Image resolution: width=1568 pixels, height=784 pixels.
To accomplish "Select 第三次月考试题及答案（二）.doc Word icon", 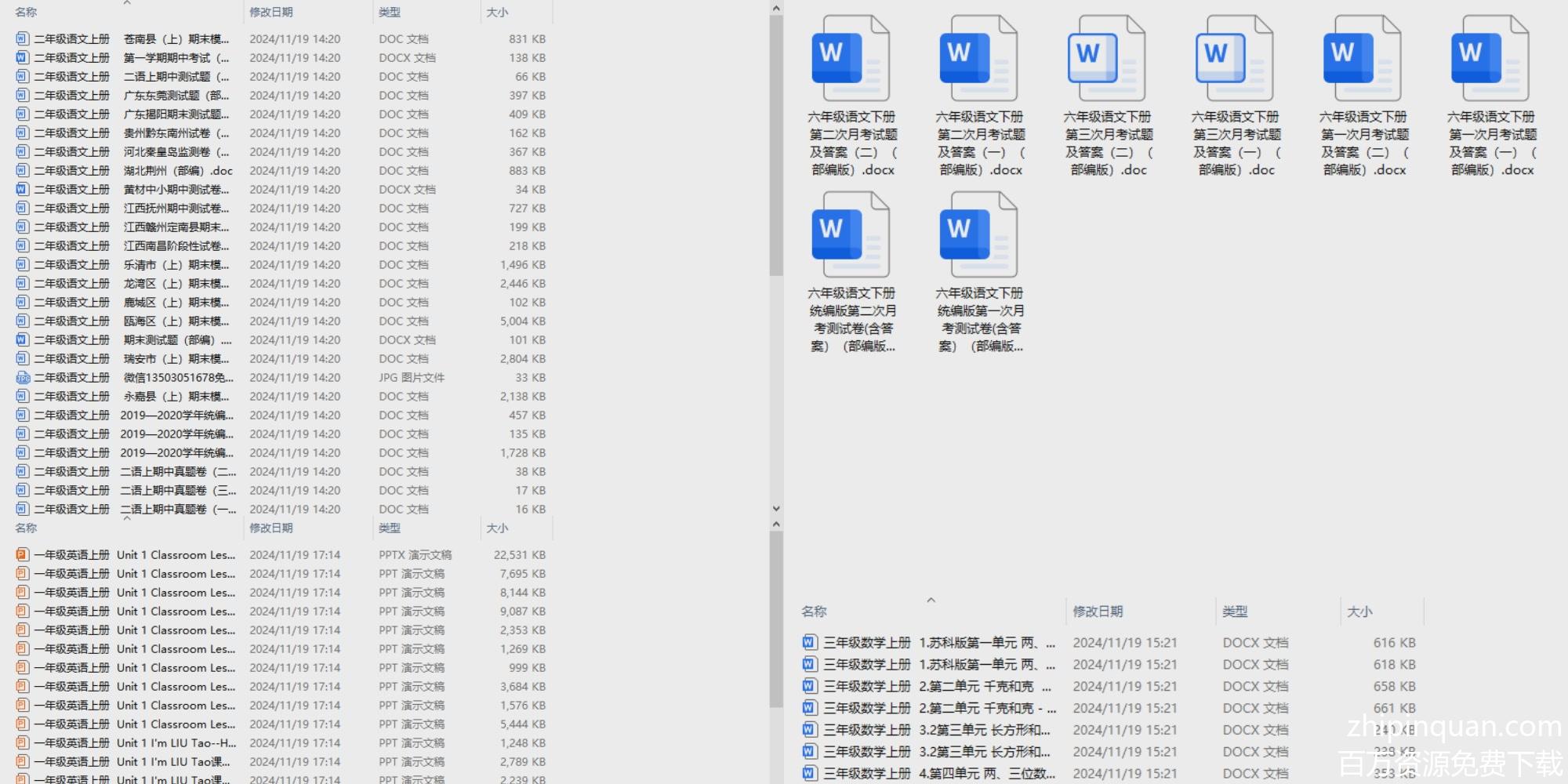I will coord(1106,57).
